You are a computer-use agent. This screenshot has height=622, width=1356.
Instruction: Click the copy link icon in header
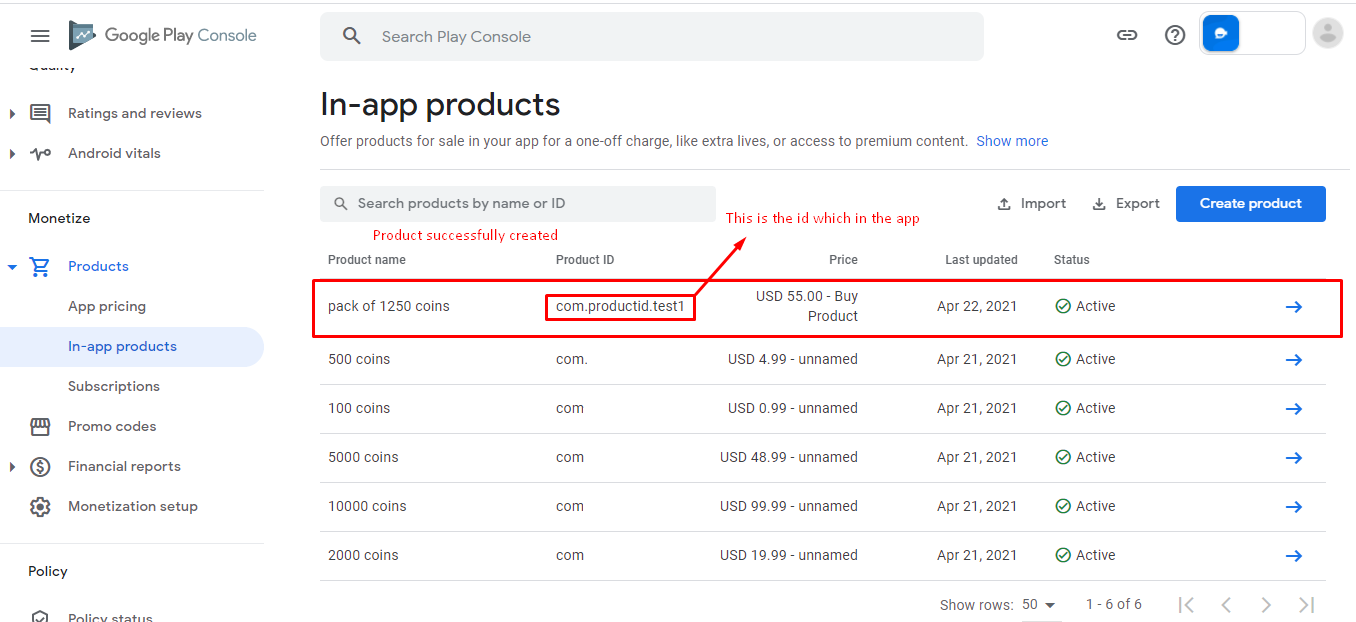click(x=1127, y=35)
